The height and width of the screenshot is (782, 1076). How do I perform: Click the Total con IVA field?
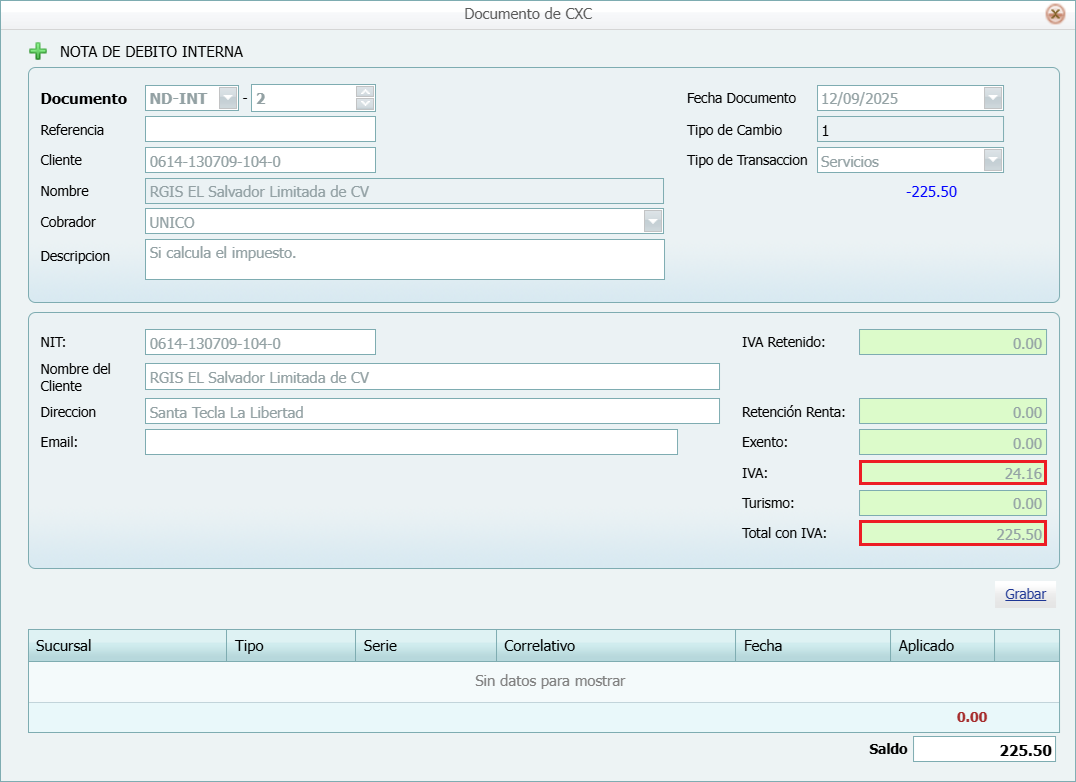(x=952, y=534)
